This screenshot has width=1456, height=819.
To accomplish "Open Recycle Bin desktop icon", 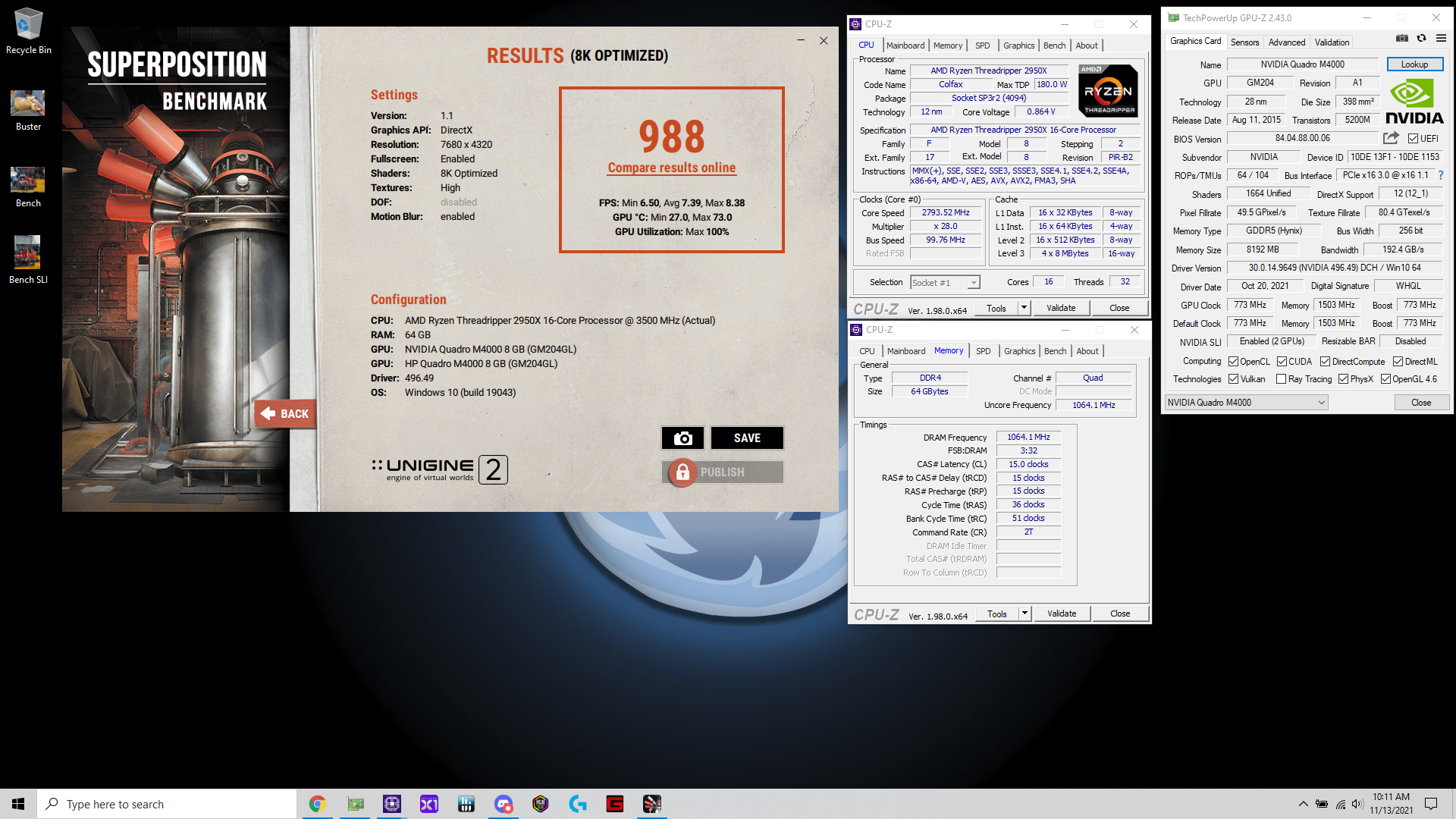I will click(28, 31).
